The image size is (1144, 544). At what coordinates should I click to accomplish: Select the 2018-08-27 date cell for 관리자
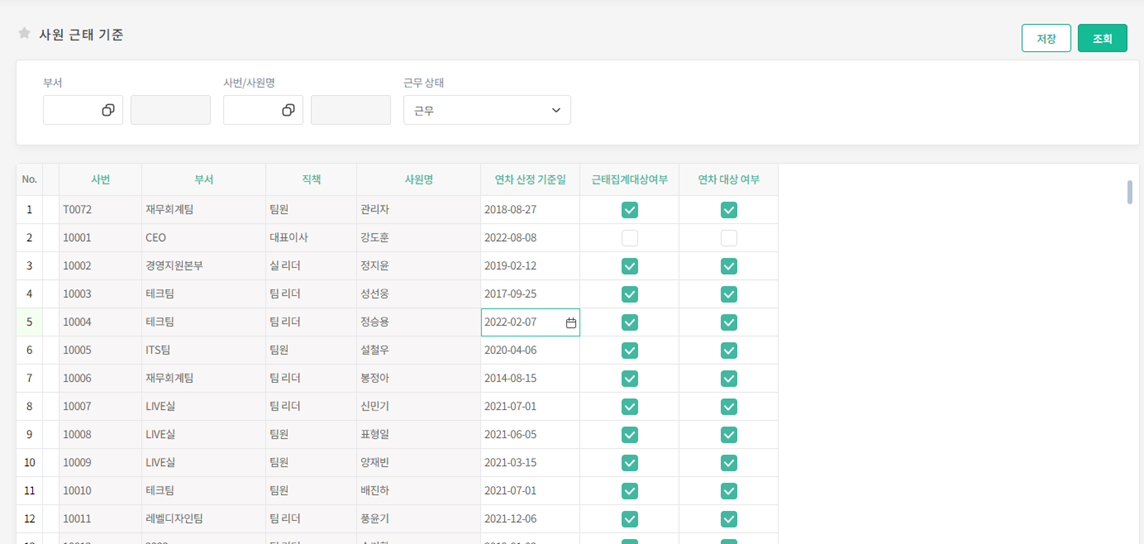tap(530, 210)
